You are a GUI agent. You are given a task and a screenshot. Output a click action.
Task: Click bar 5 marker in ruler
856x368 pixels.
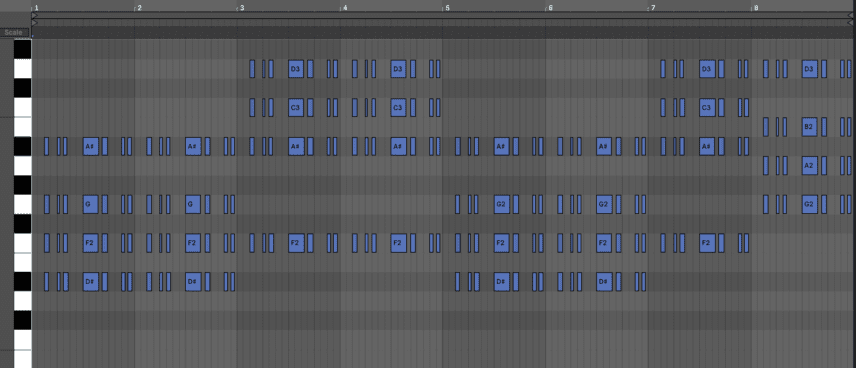(447, 8)
